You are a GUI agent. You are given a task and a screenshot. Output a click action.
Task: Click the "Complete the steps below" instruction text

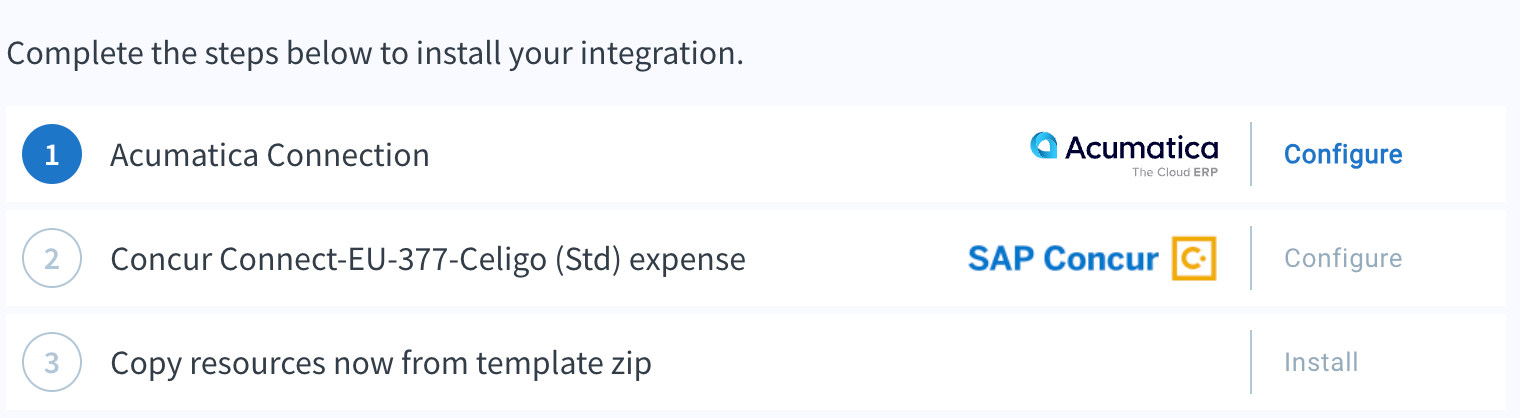(x=375, y=52)
